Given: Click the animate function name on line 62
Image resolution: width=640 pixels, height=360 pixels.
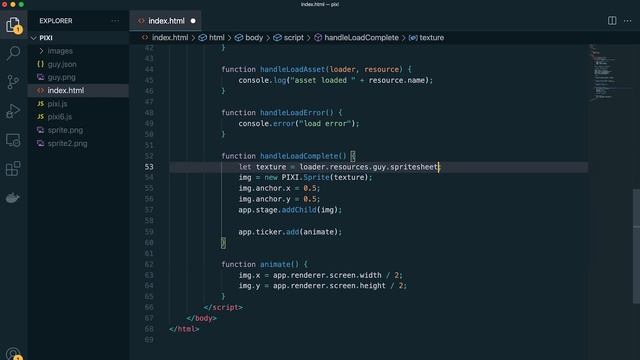Looking at the screenshot, I should [x=276, y=264].
